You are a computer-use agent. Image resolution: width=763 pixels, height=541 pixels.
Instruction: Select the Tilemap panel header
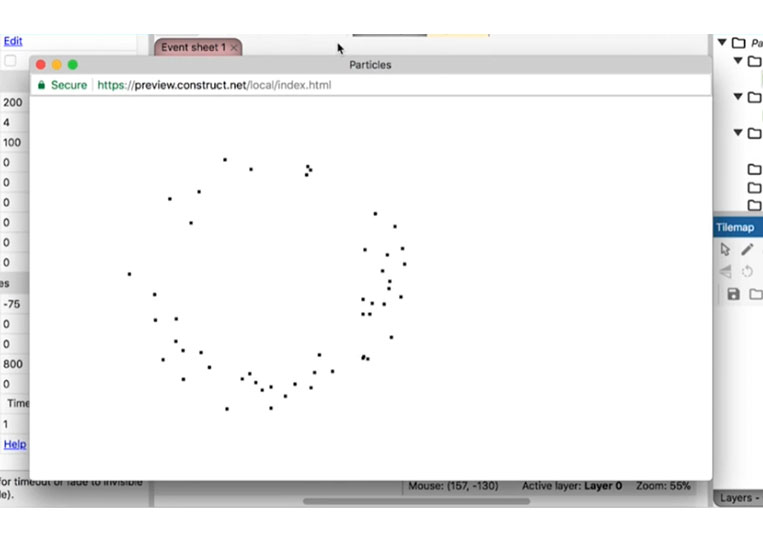click(738, 227)
